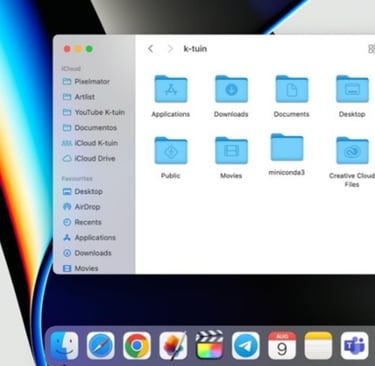Open the Creative Cloud Files folder
Image resolution: width=375 pixels, height=366 pixels.
(x=352, y=151)
